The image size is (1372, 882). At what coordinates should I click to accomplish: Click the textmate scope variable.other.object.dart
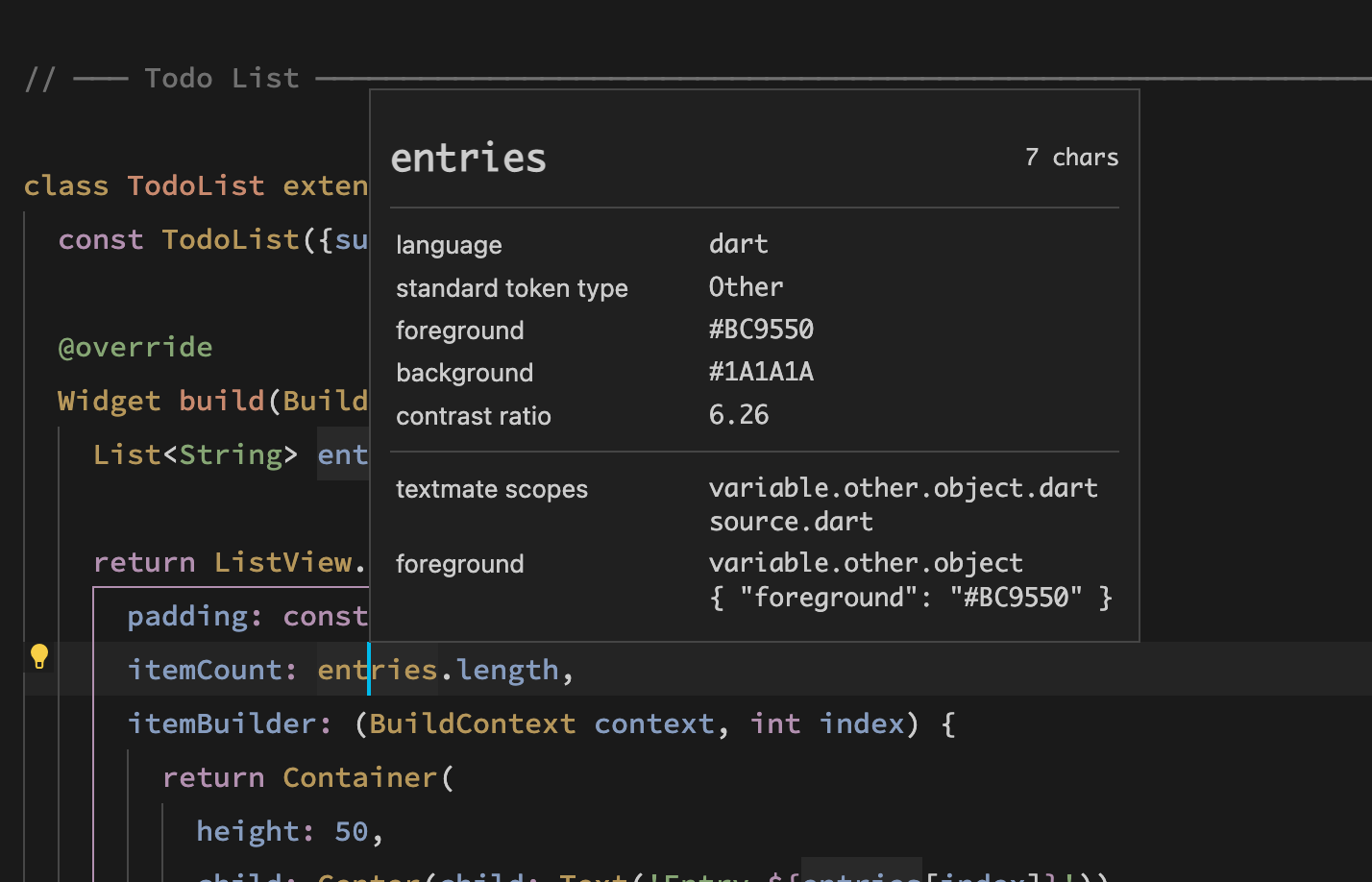point(903,487)
